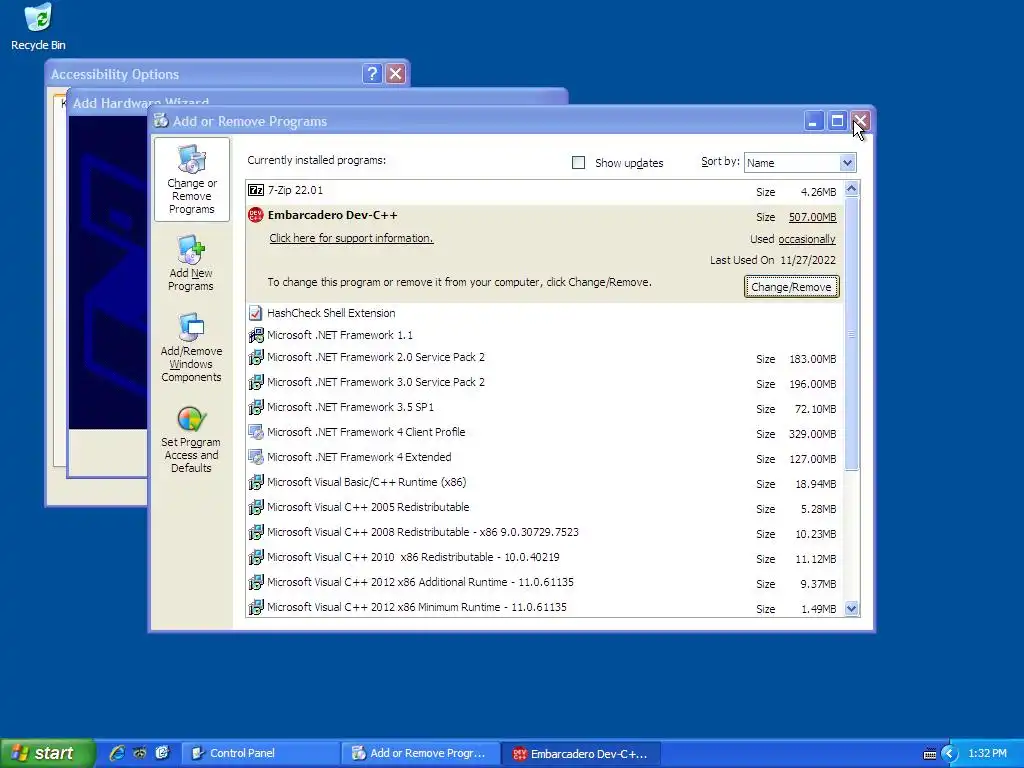Viewport: 1024px width, 768px height.
Task: Click Change/Remove for Embarcadero Dev-C++
Action: (792, 287)
